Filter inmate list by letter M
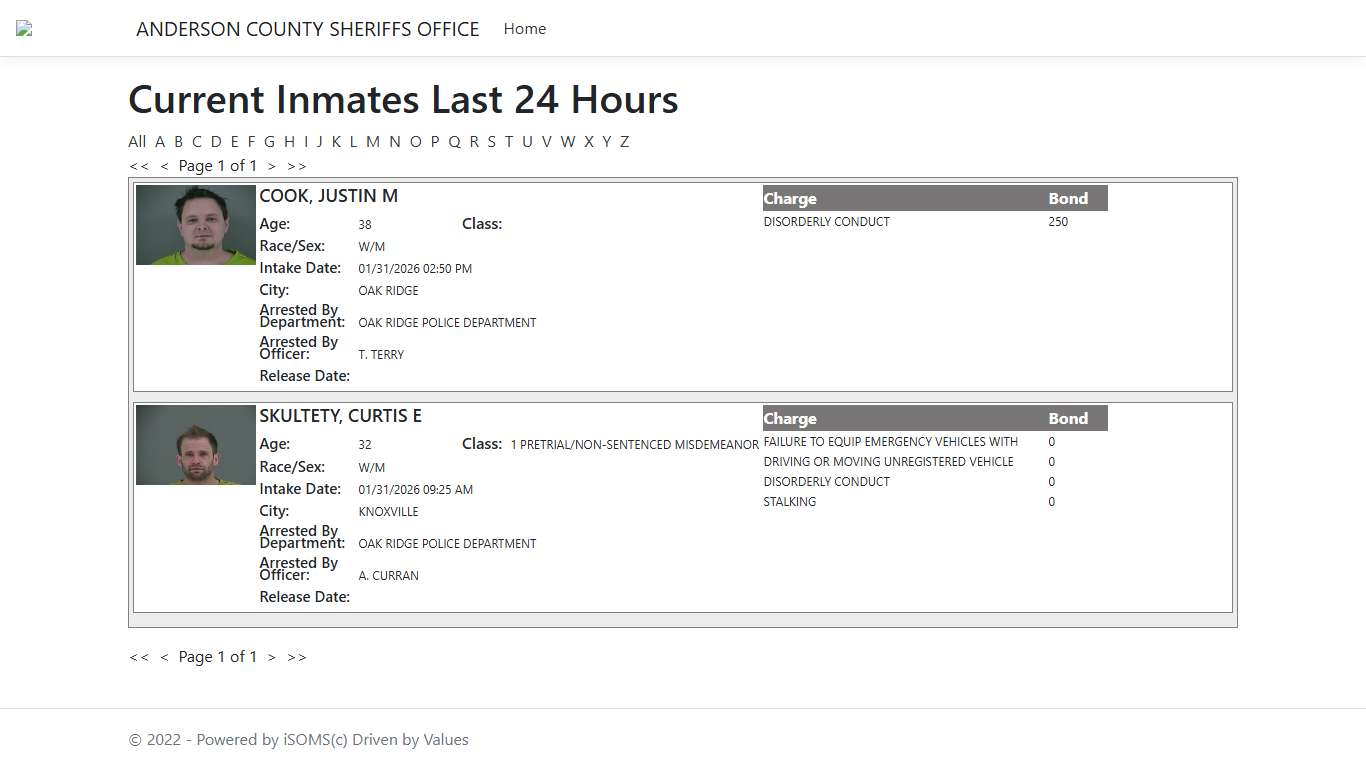Viewport: 1366px width, 768px height. (372, 141)
